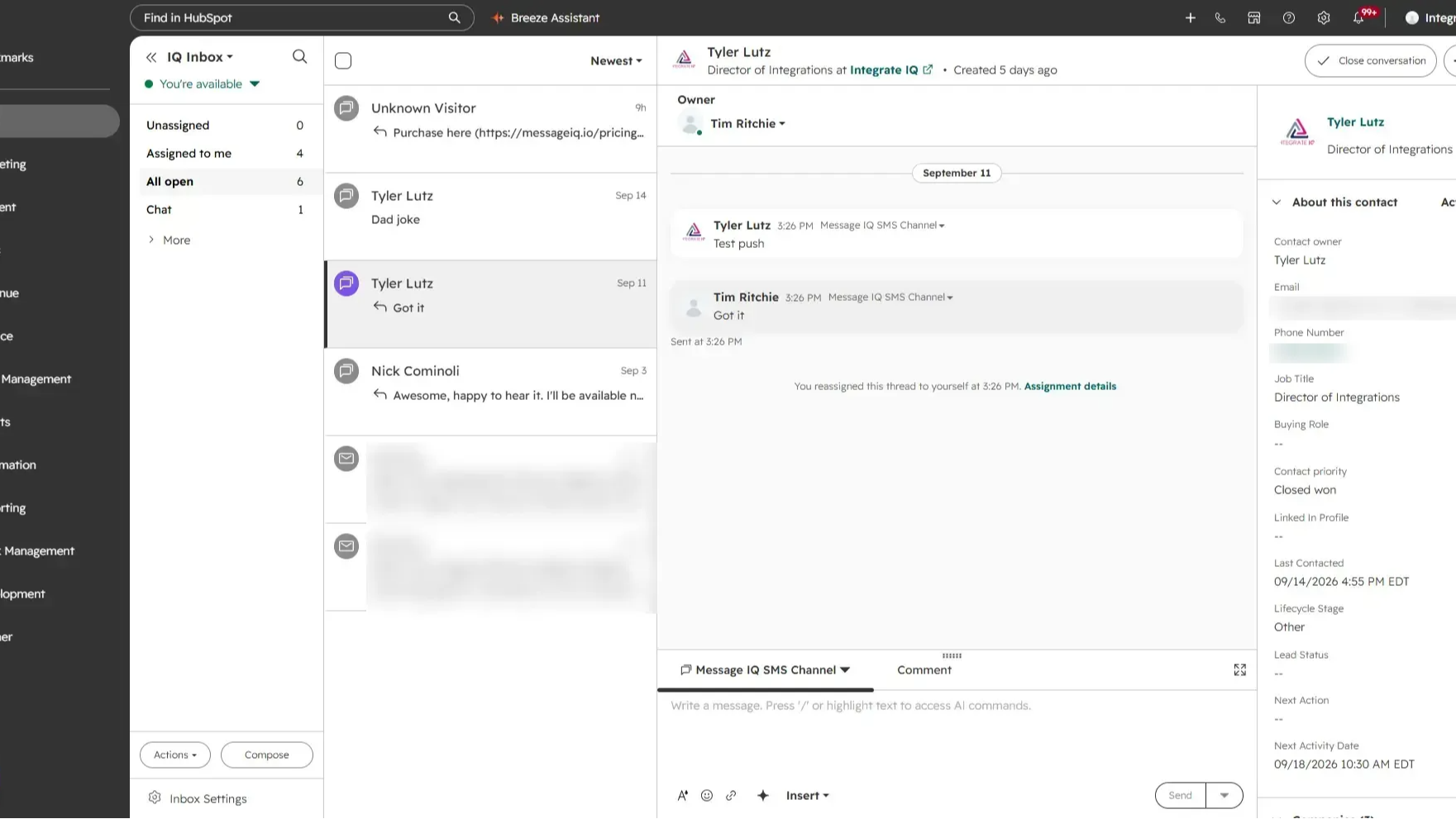Viewport: 1456px width, 819px height.
Task: Select the Unassigned view
Action: coord(225,125)
